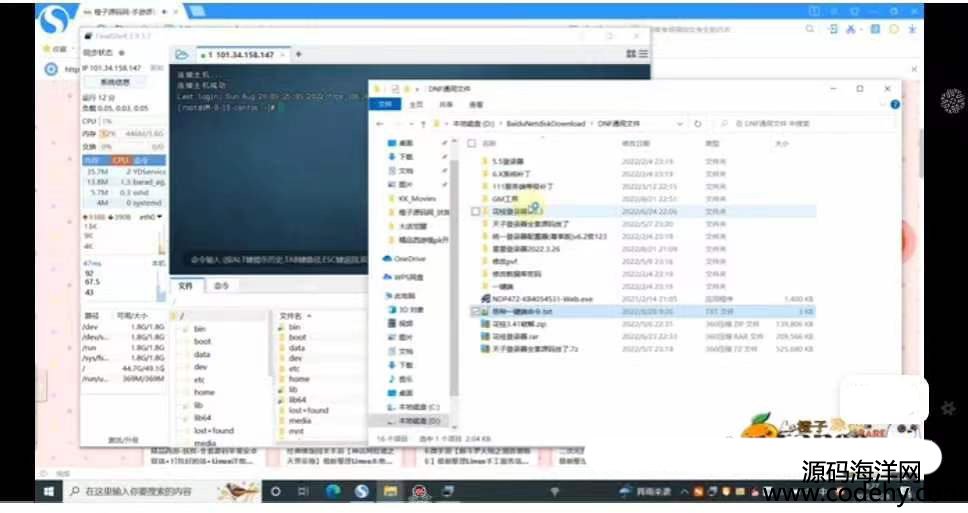968x513 pixels.
Task: Open the 查看 ribbon tab in Explorer
Action: 475,104
